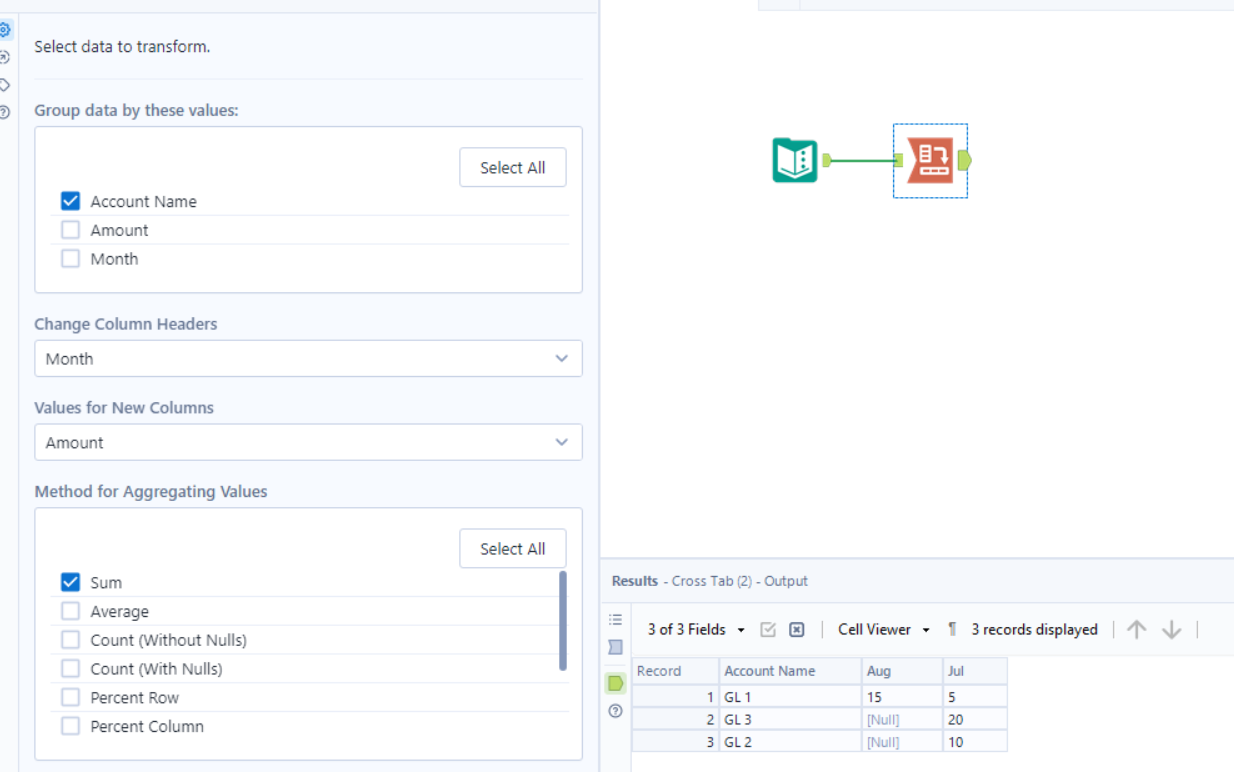Click Select All for grouping values
Image resolution: width=1234 pixels, height=772 pixels.
click(512, 167)
